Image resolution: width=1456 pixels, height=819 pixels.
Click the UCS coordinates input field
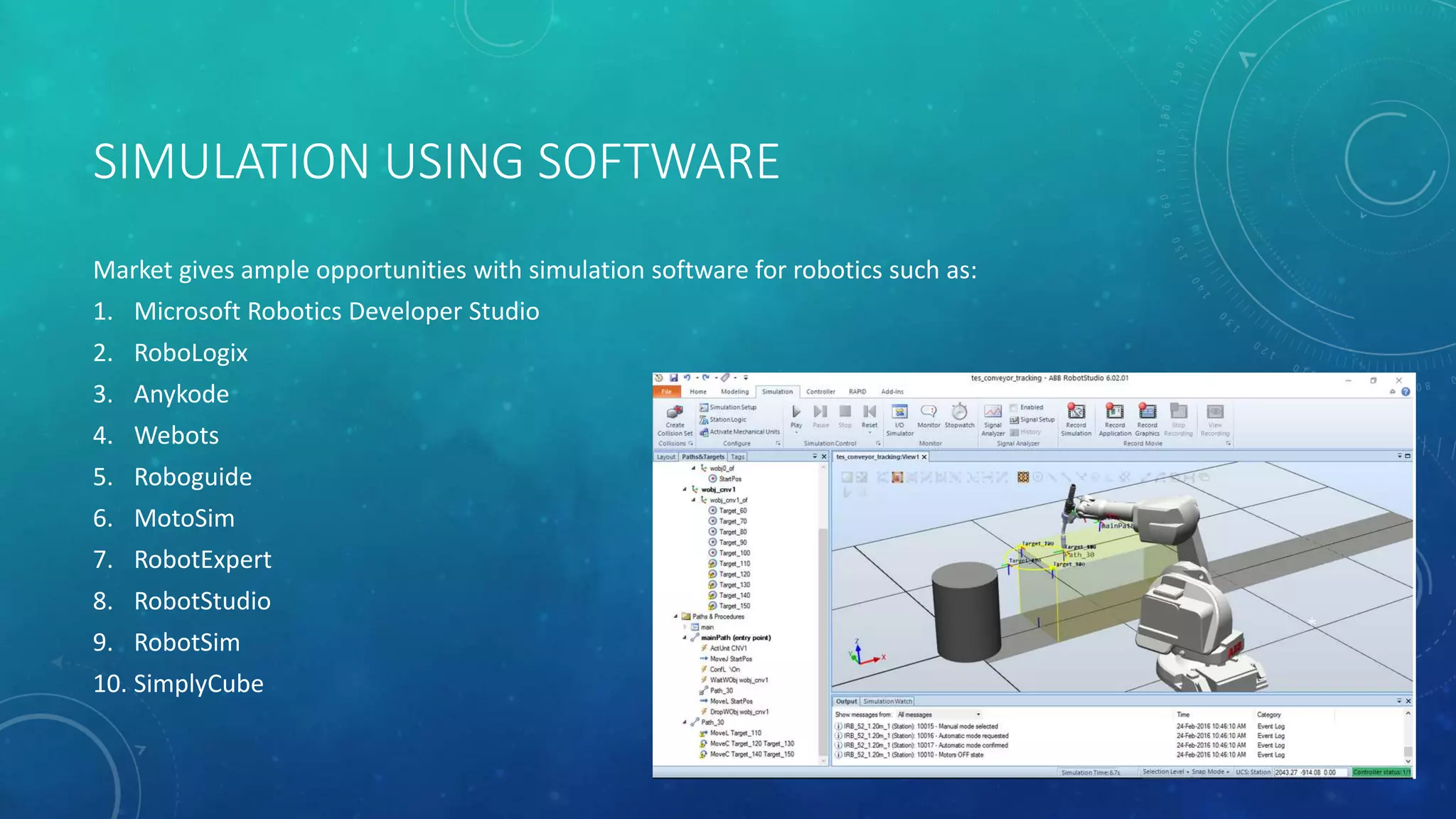pos(1310,772)
